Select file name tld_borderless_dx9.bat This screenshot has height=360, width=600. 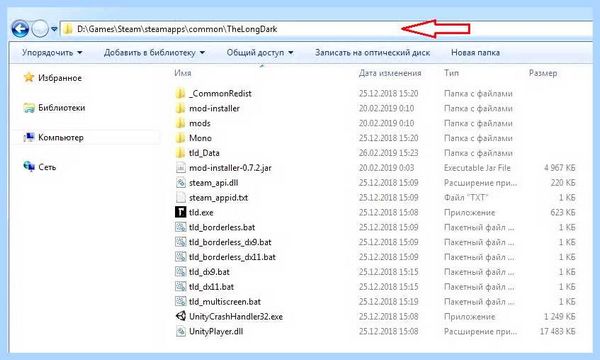(230, 242)
